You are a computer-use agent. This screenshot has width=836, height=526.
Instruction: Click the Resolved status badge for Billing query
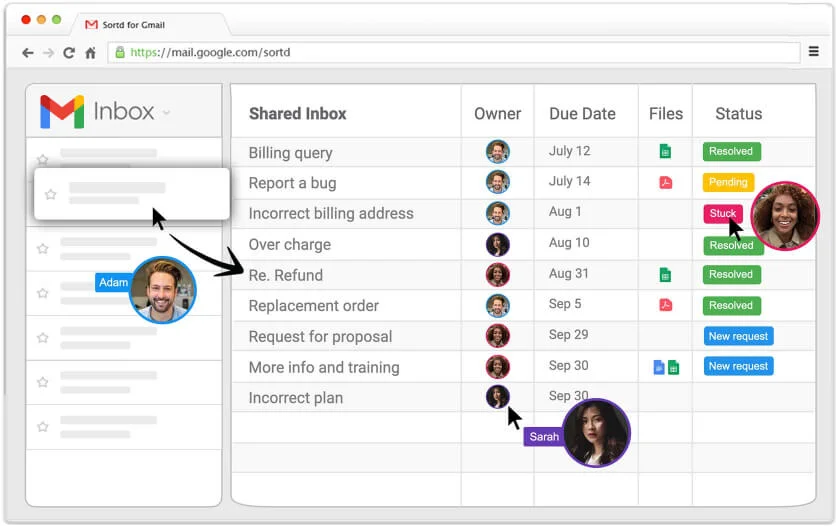coord(731,152)
